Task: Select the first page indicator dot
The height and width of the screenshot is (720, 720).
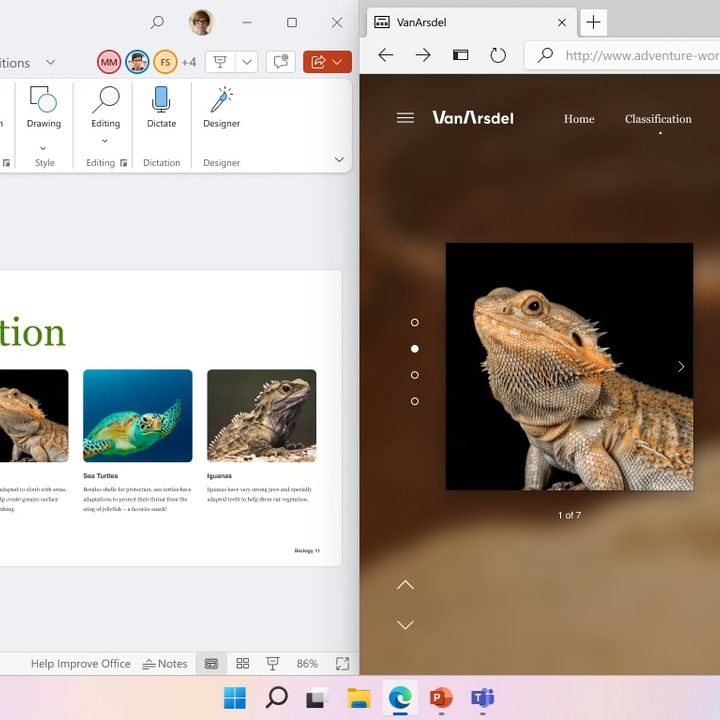Action: [415, 323]
